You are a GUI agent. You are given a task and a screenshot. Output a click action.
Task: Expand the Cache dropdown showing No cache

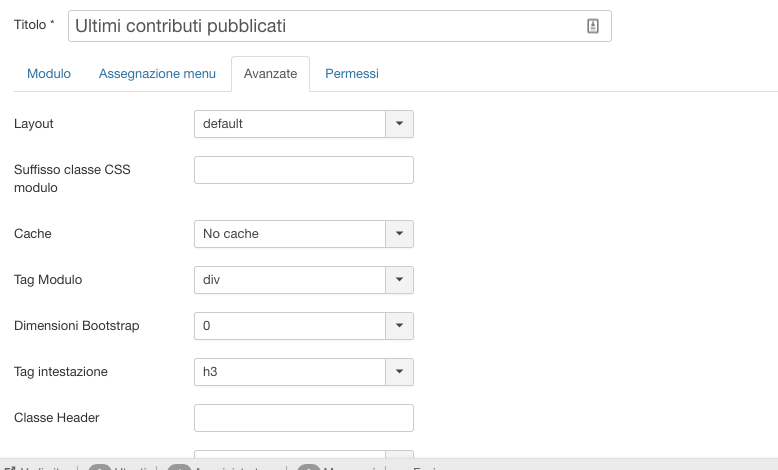(x=304, y=234)
